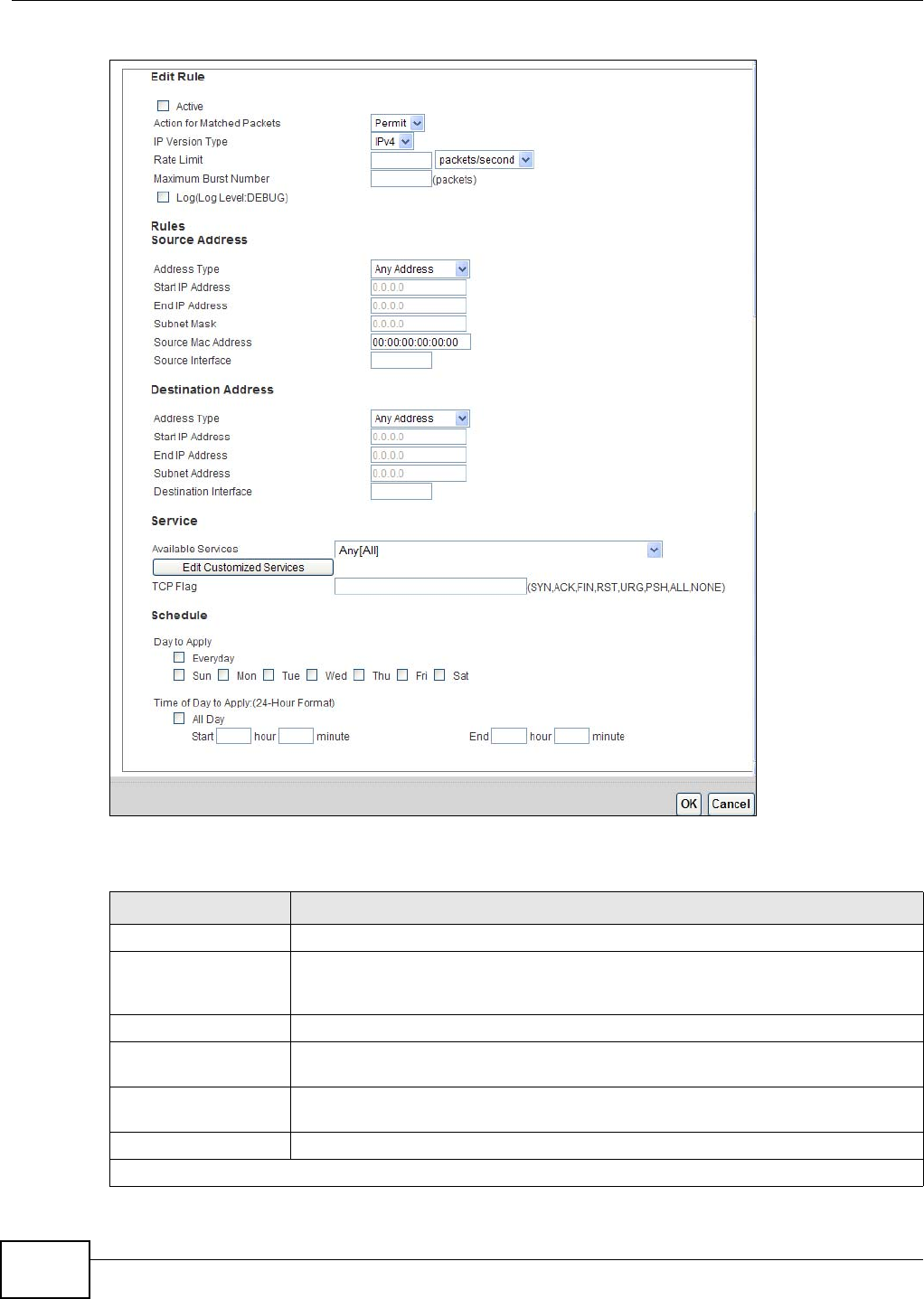Click the Destination Subnet Address field
The image size is (924, 1299).
point(419,473)
